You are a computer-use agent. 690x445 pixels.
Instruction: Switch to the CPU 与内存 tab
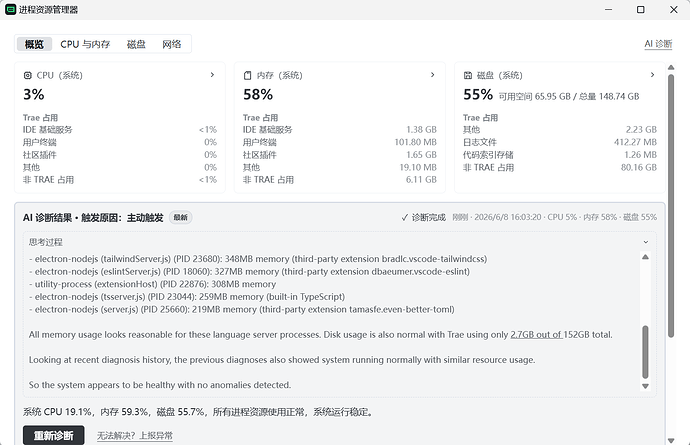[85, 44]
